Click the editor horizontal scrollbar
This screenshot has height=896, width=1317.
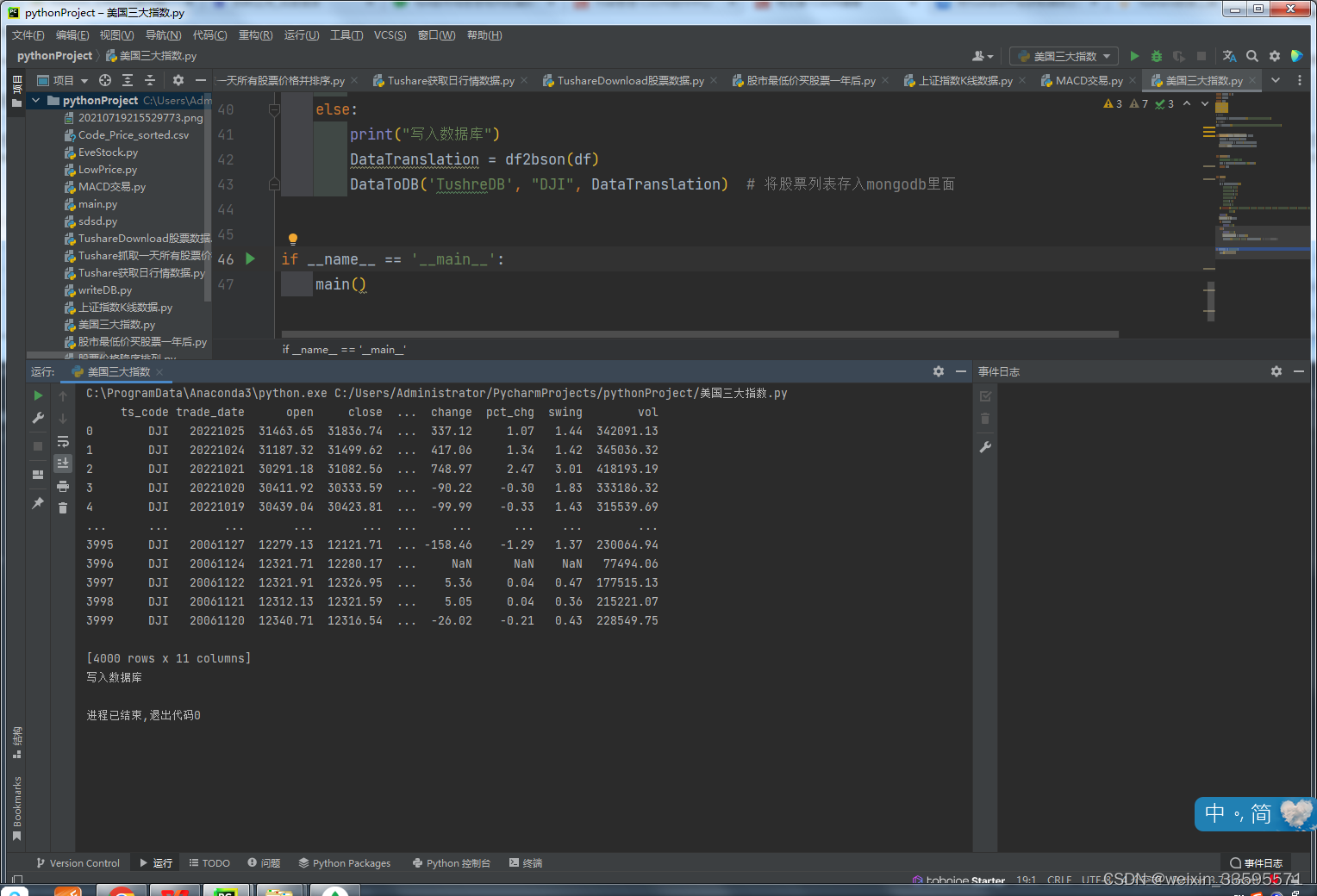(700, 334)
